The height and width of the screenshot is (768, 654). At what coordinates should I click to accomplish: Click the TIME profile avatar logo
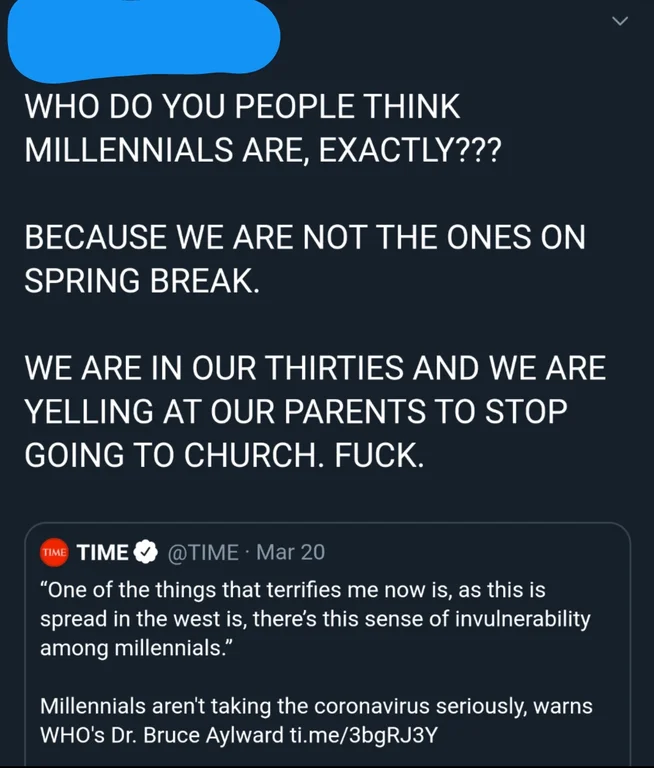pyautogui.click(x=54, y=552)
